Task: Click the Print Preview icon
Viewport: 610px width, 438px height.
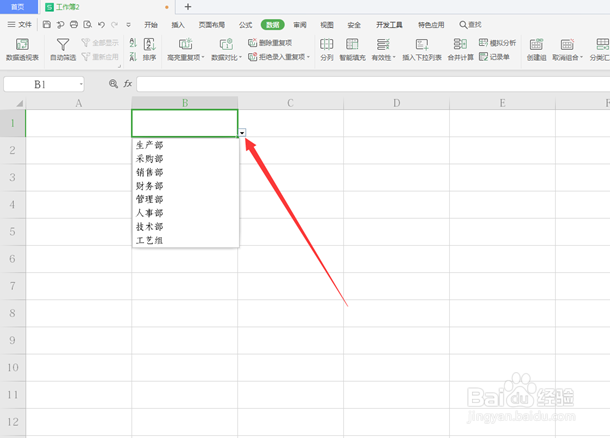Action: coord(88,25)
